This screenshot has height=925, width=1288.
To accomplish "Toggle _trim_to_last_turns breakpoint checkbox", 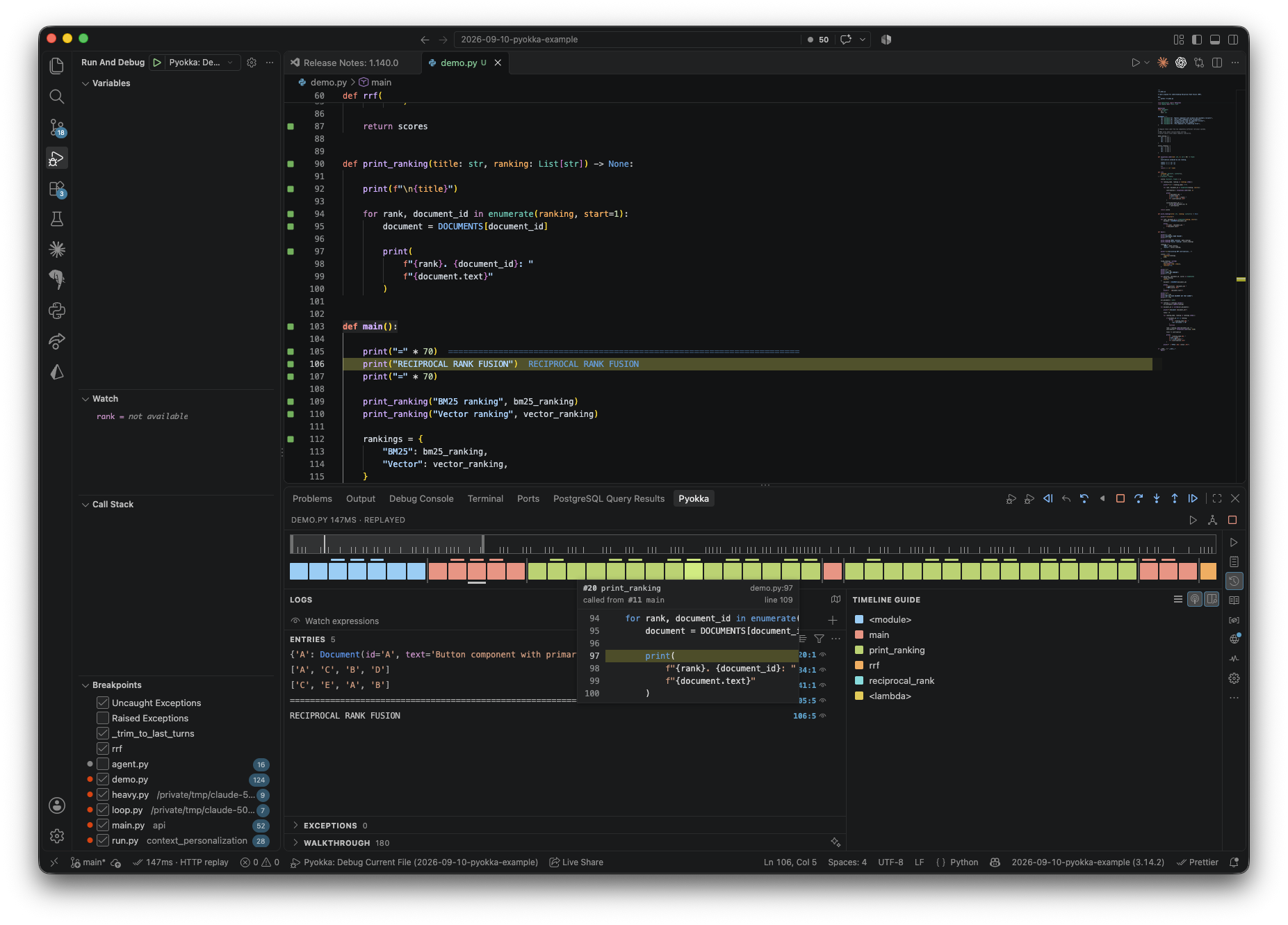I will click(103, 733).
